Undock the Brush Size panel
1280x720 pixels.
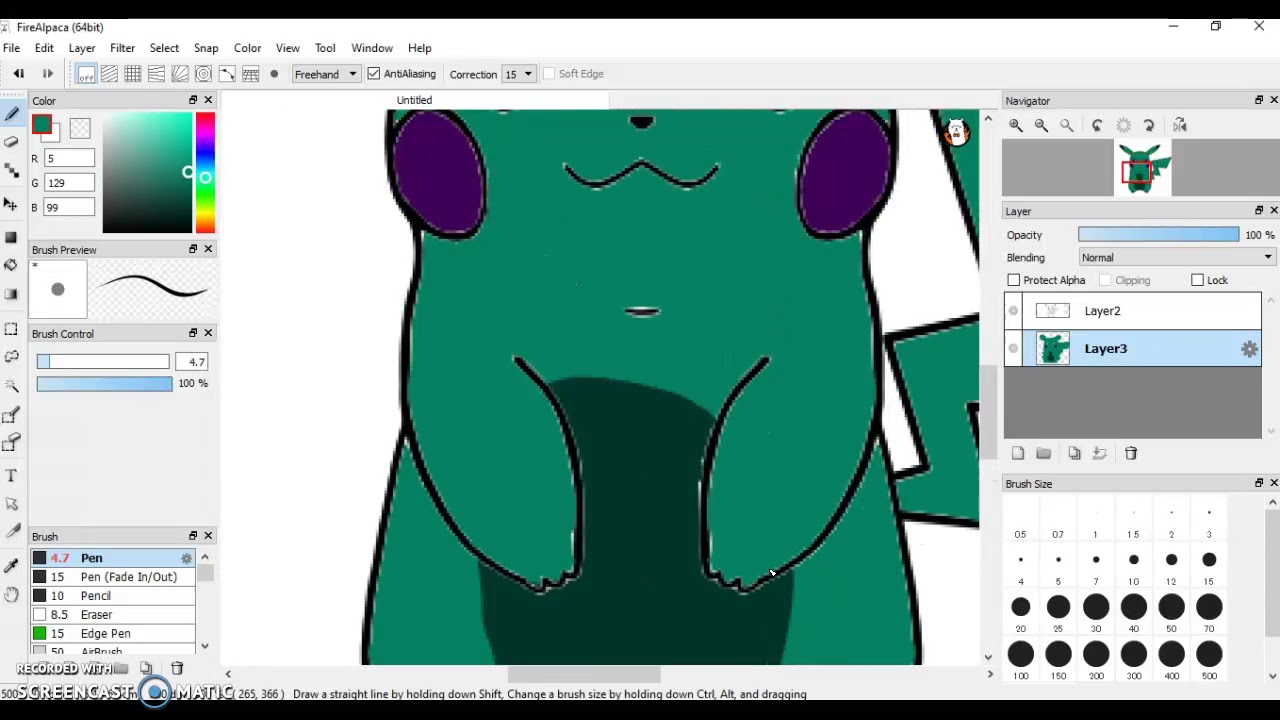(x=1259, y=483)
